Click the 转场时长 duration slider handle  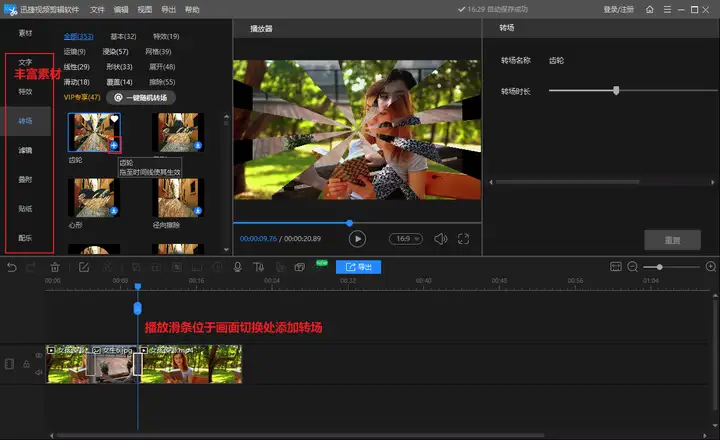tap(616, 90)
